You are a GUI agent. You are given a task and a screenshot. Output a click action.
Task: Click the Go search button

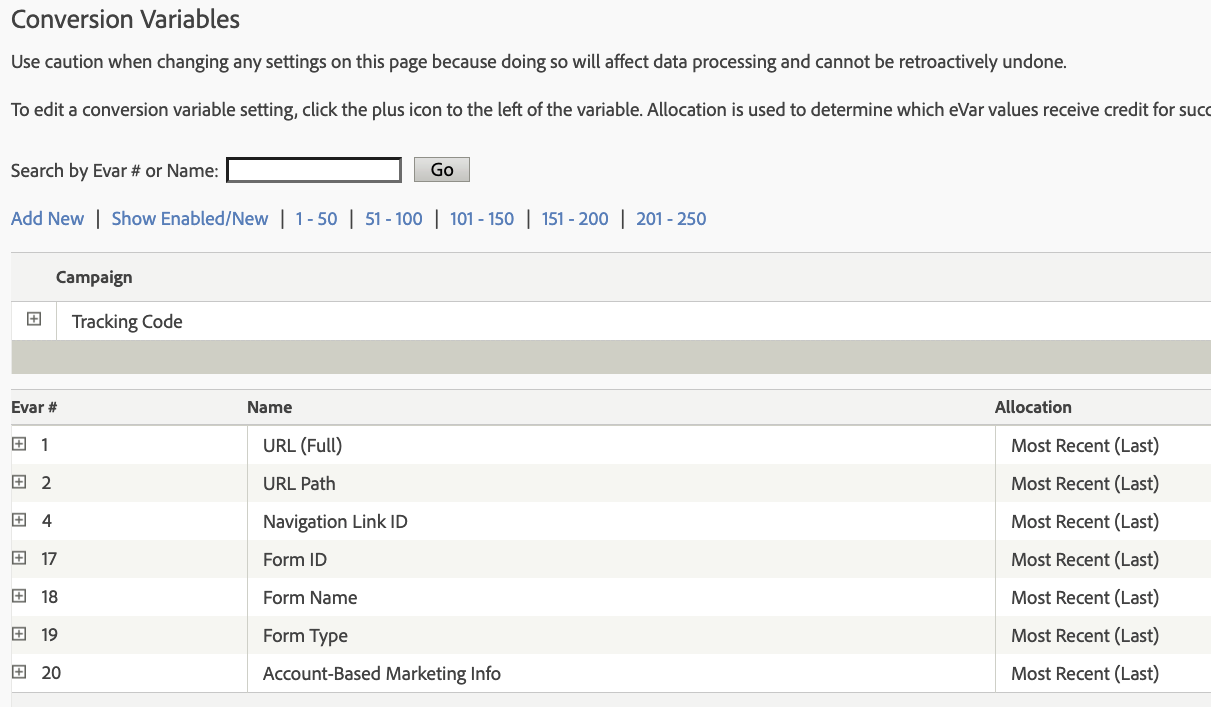point(442,170)
